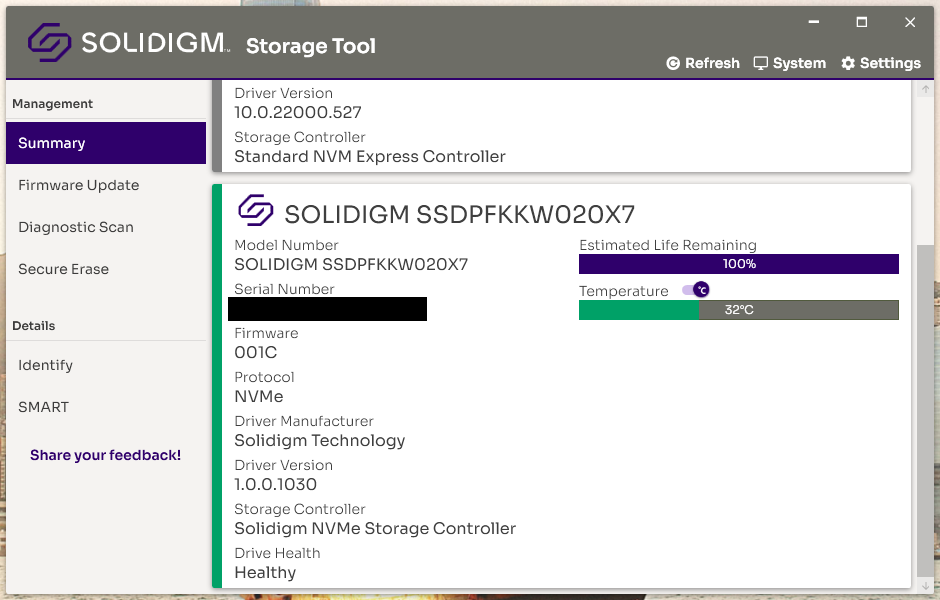Click scrollbar down arrow

[925, 585]
